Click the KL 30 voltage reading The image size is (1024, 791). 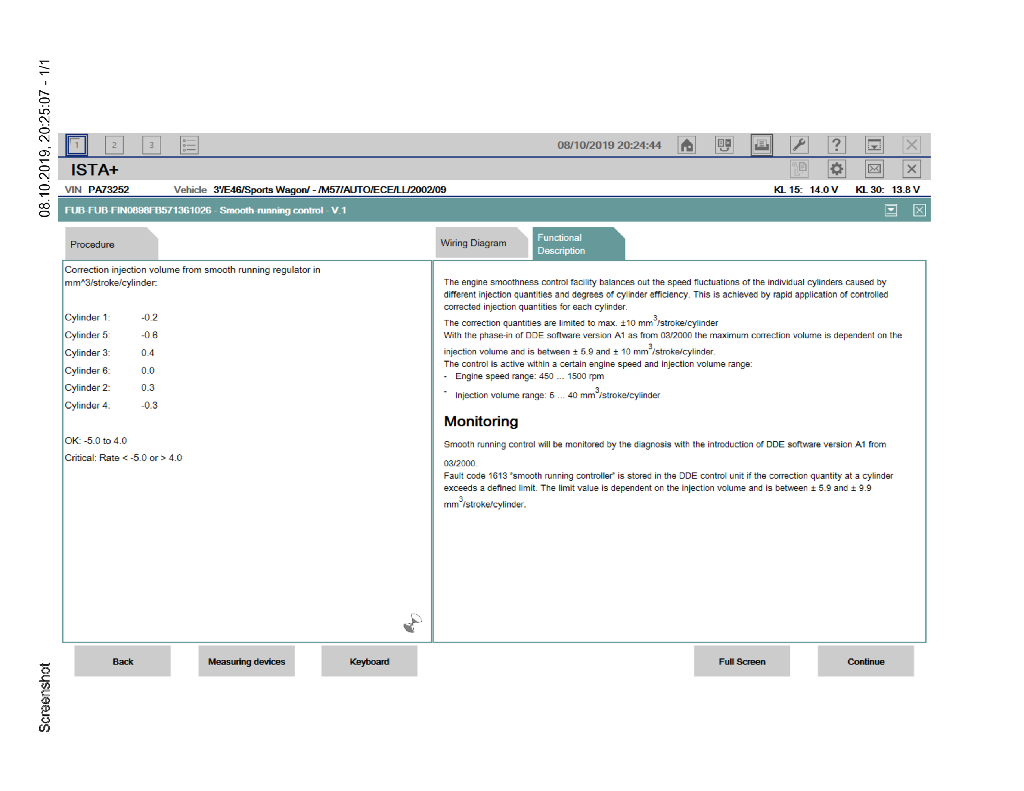pos(888,189)
